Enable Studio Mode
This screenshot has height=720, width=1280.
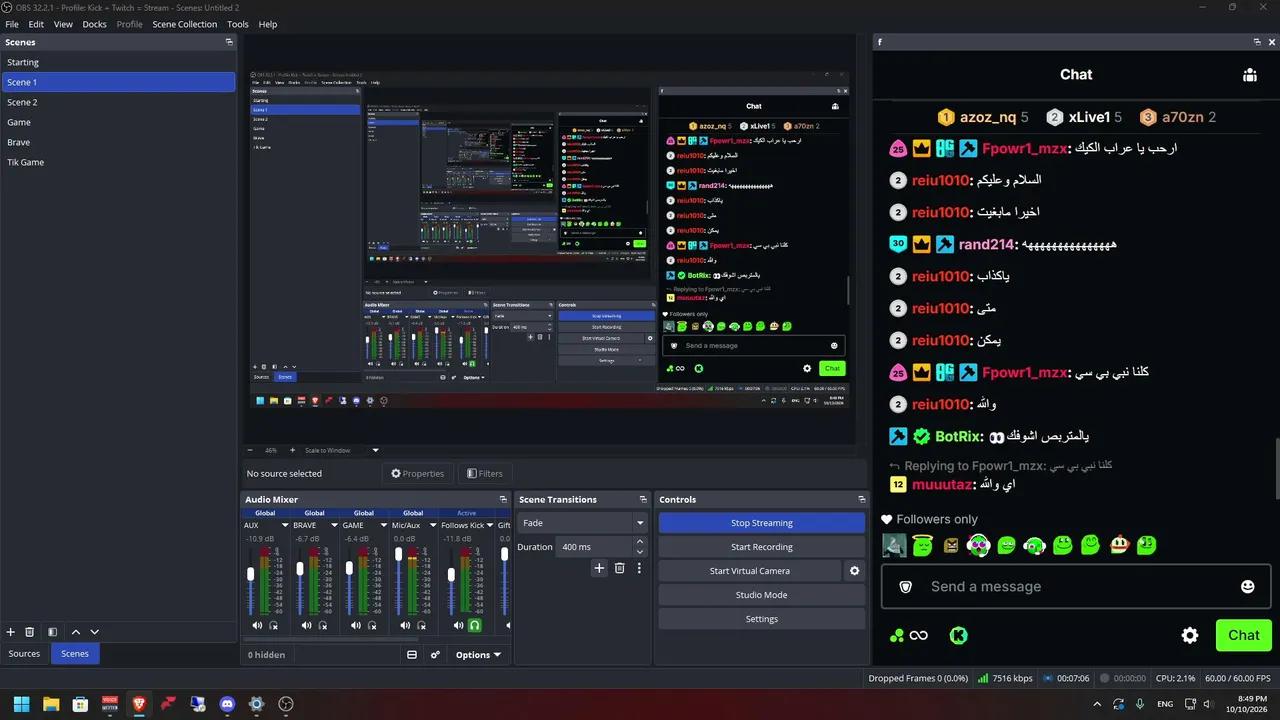point(762,595)
